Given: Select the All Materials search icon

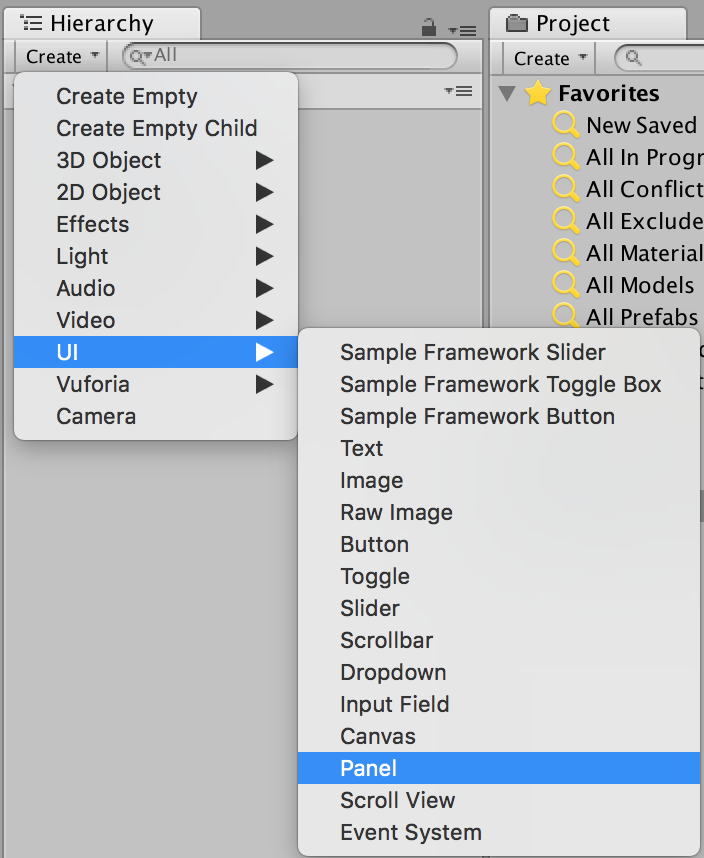Looking at the screenshot, I should (566, 253).
